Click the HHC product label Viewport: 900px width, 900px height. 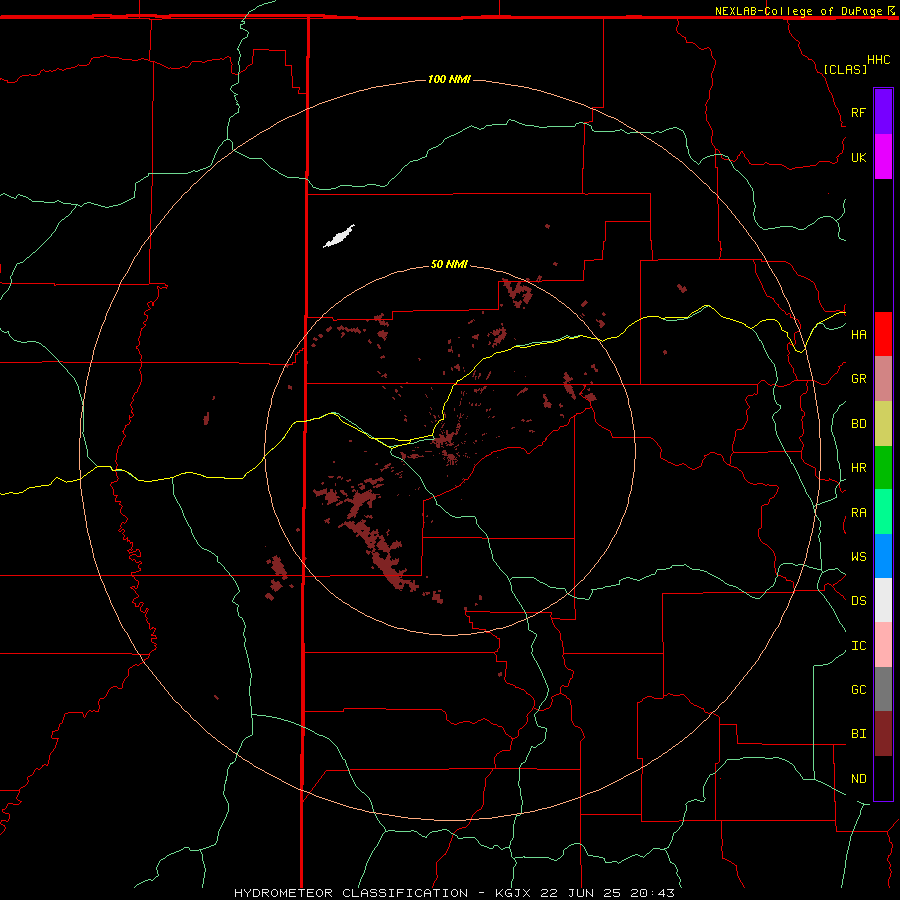879,60
